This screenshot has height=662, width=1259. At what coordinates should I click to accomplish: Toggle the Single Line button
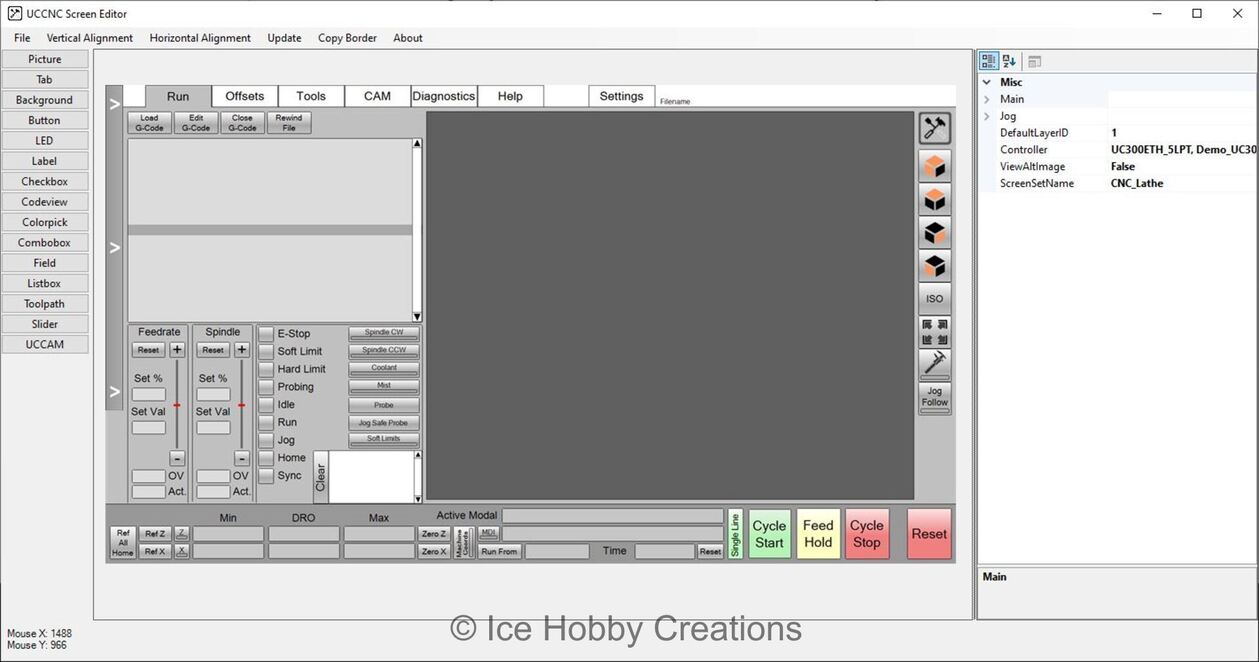(x=735, y=534)
